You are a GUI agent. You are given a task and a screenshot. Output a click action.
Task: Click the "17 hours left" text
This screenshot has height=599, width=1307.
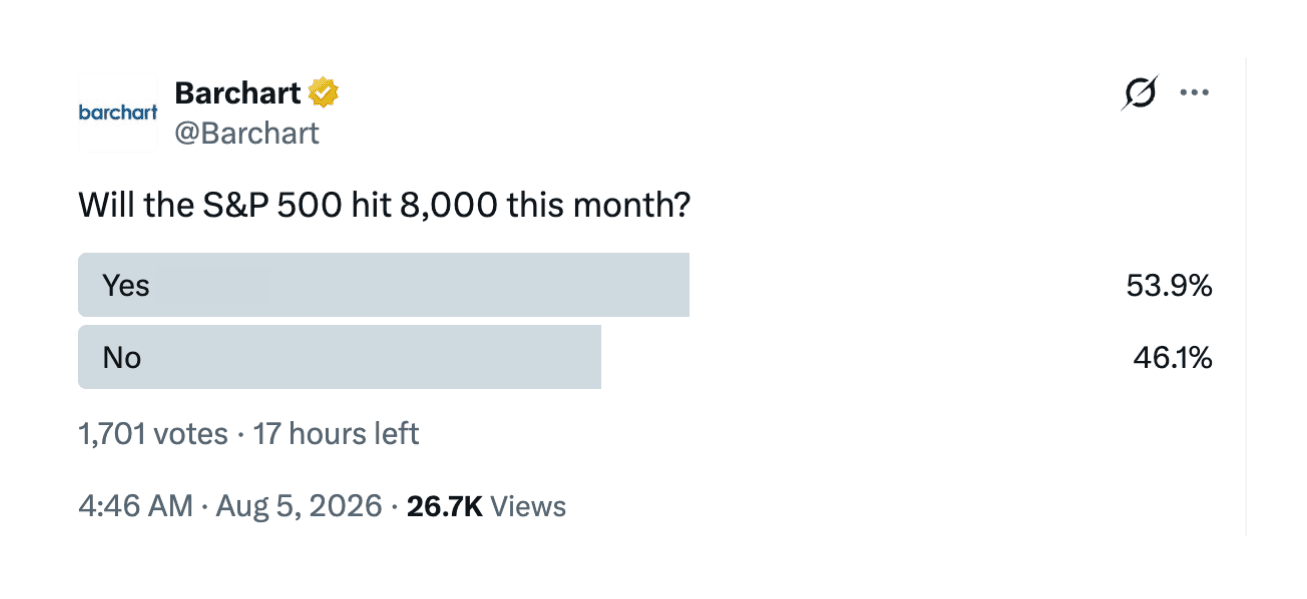pos(336,434)
